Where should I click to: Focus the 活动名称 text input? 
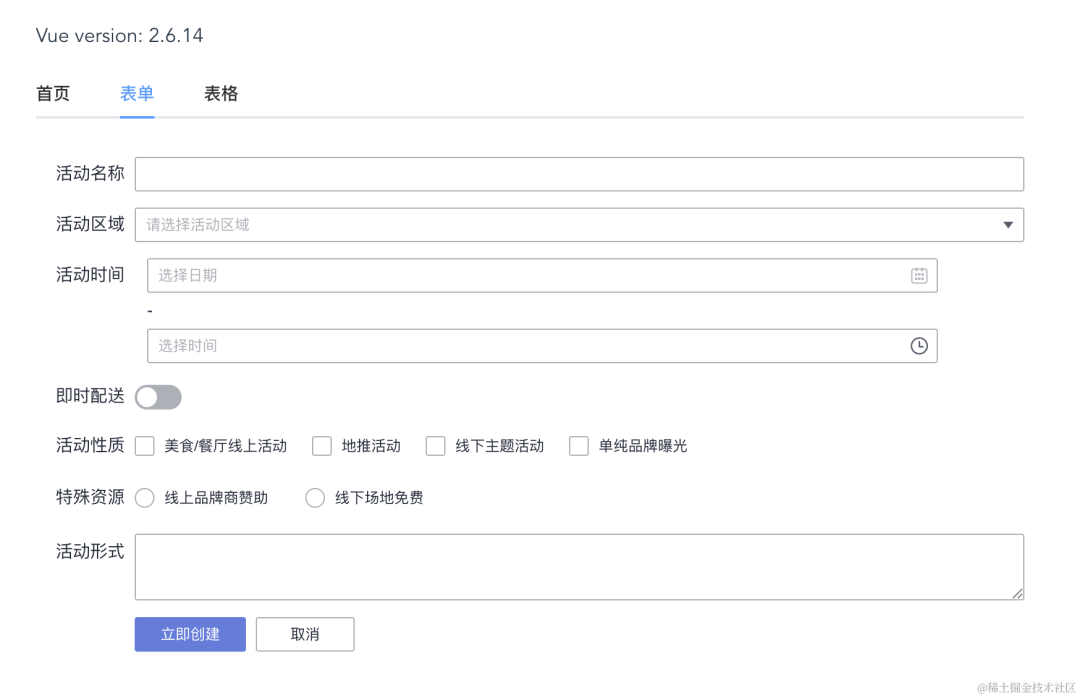click(x=579, y=174)
